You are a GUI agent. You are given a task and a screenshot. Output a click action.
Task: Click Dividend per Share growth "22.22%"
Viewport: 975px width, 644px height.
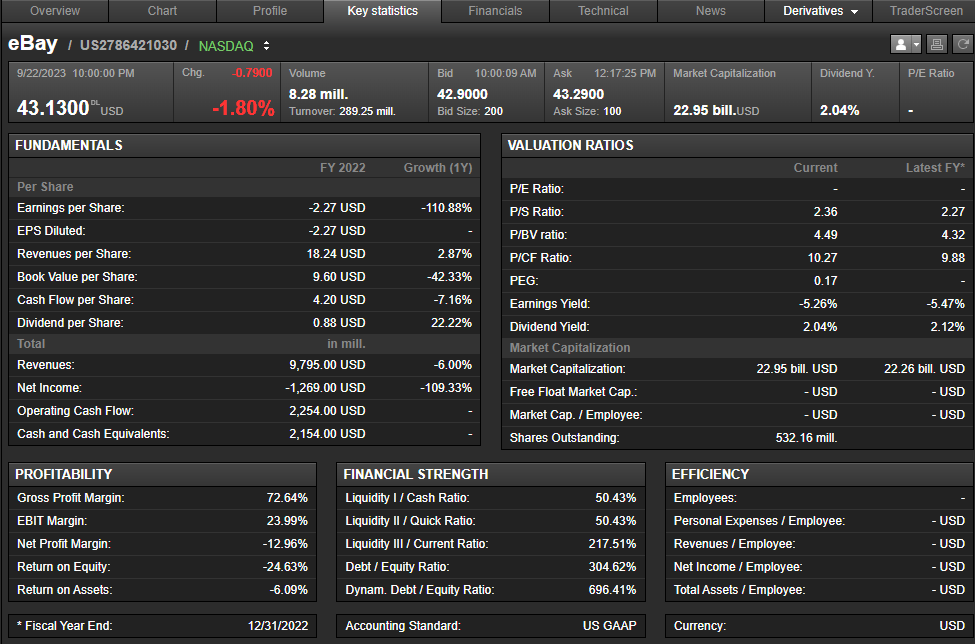[451, 323]
